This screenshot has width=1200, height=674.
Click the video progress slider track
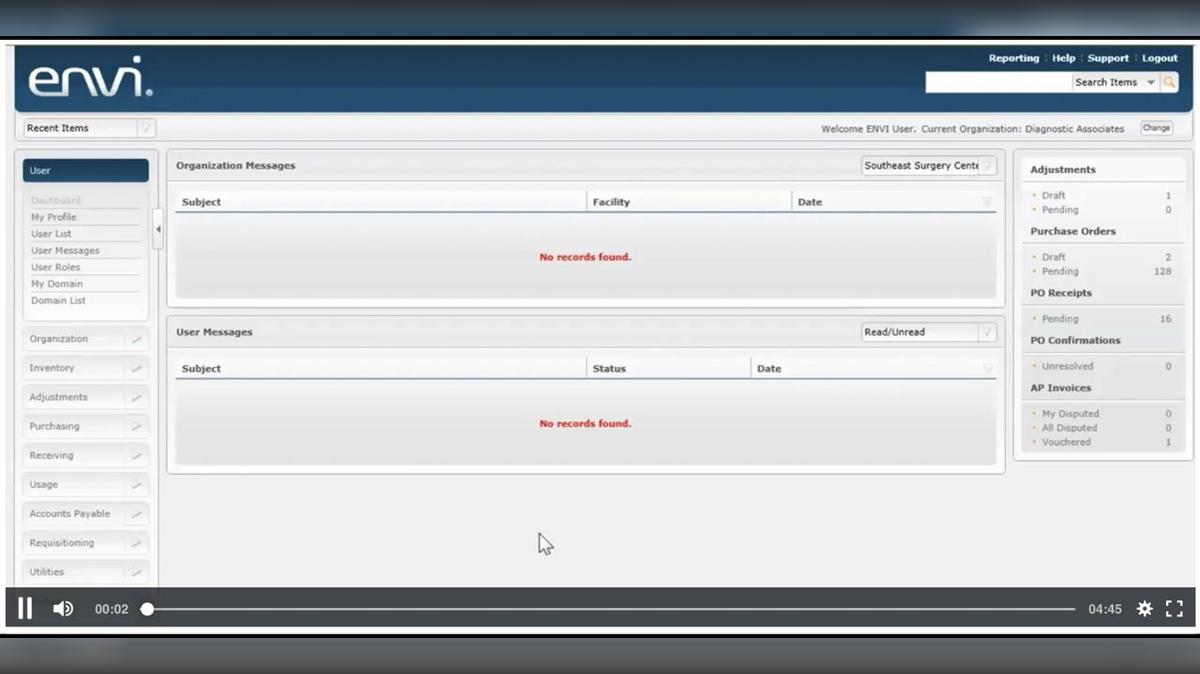[610, 609]
